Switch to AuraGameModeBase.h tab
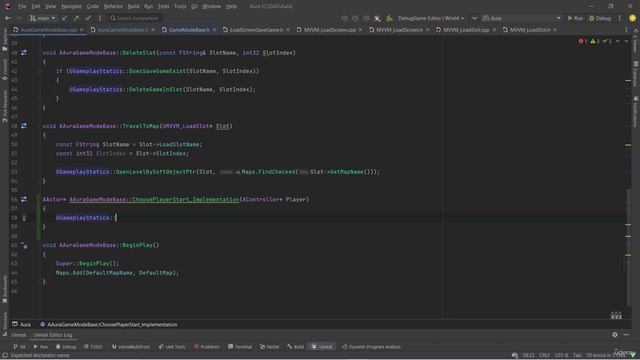 coord(122,30)
